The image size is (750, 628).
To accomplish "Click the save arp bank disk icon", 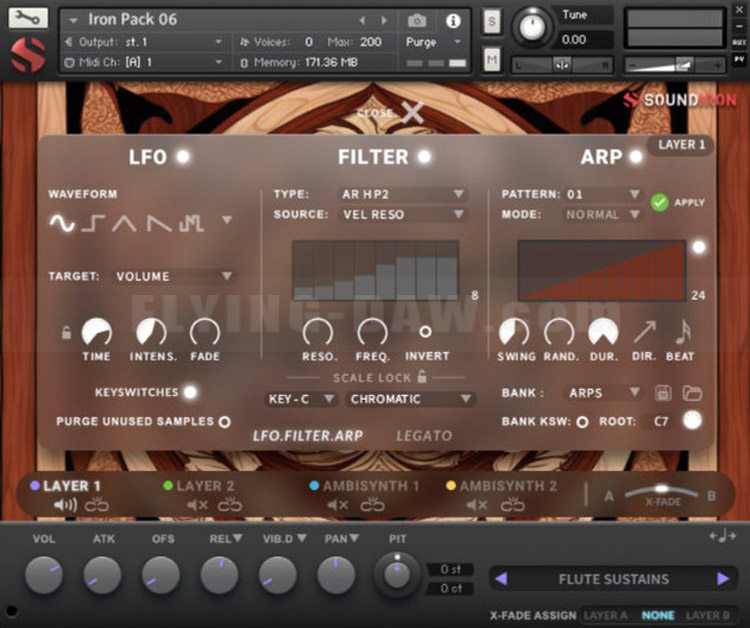I will [x=663, y=394].
